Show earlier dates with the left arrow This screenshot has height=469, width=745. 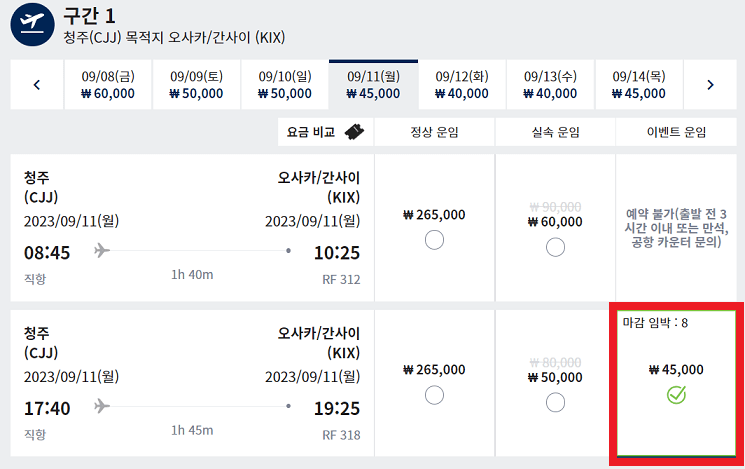tap(37, 85)
